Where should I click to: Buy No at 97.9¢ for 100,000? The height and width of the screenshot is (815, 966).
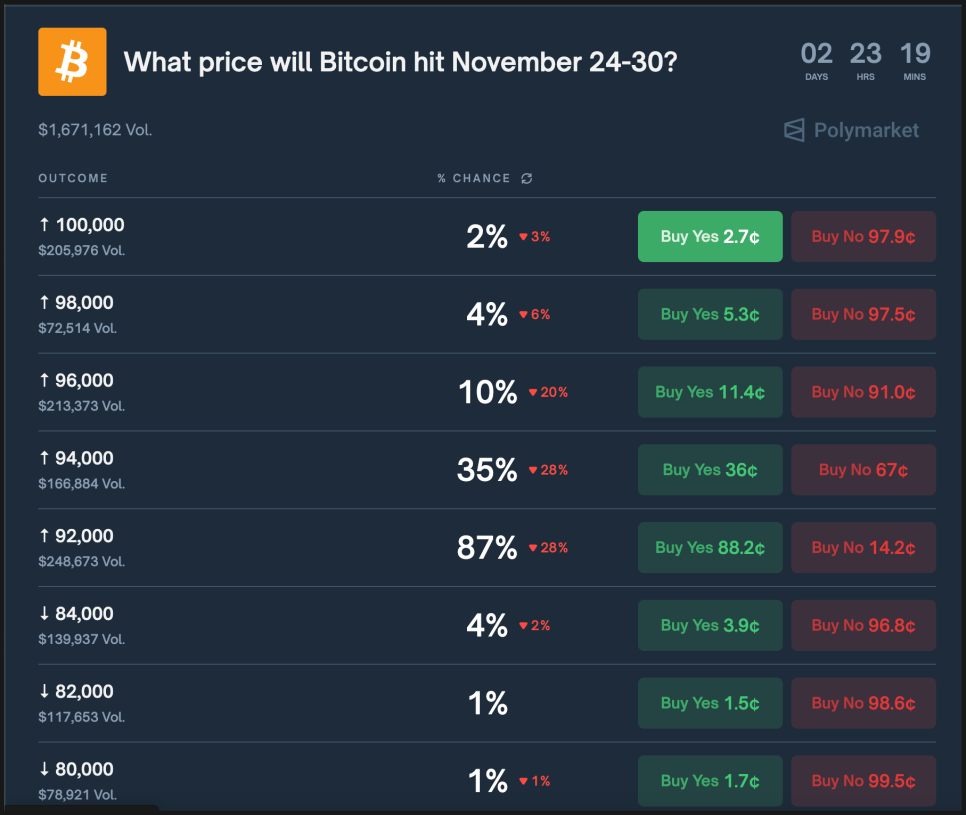[x=863, y=237]
